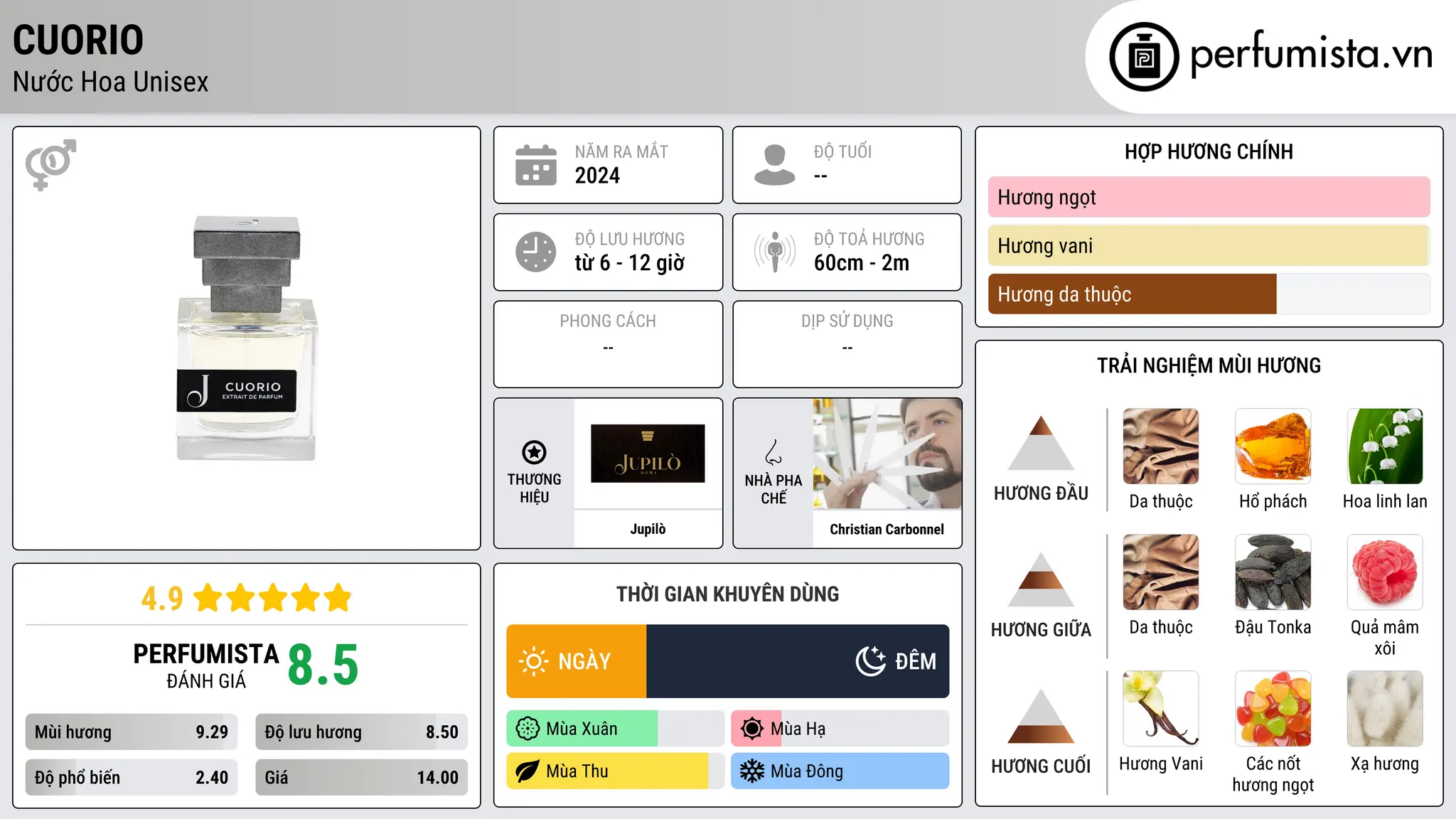The image size is (1456, 819).
Task: Select the Quả mâm xôi note image
Action: pyautogui.click(x=1385, y=572)
